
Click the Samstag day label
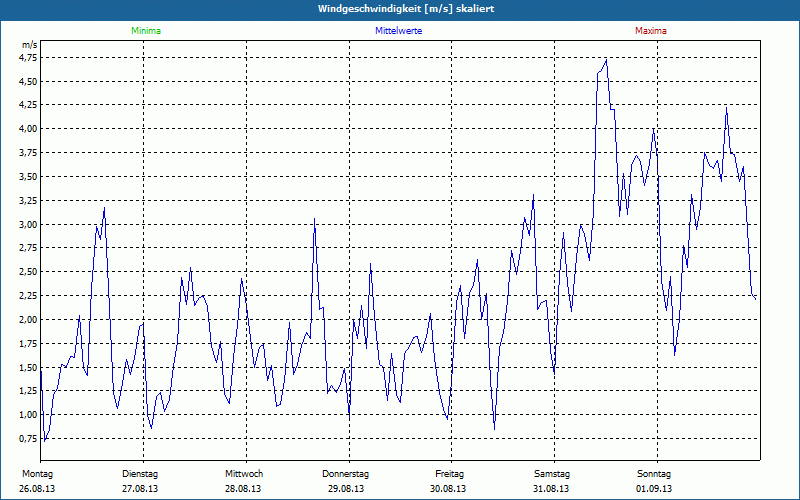pos(552,474)
